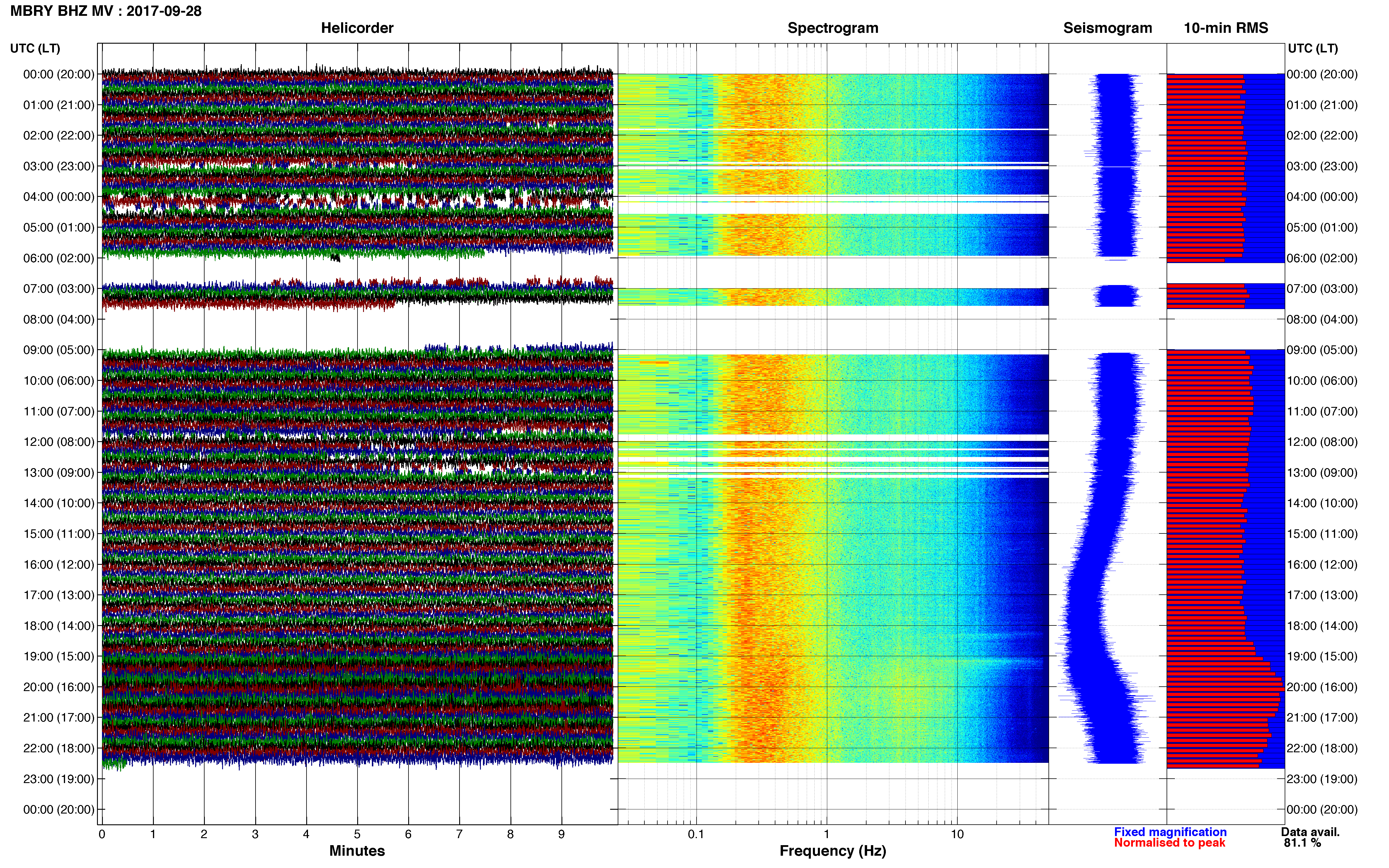
Task: Click '17:00 (13:00)' label beside the RMS panel
Action: [x=1322, y=595]
